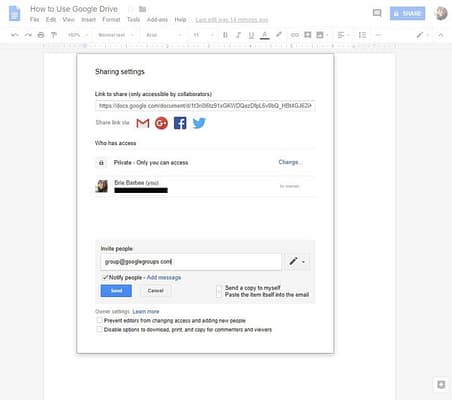Open the Tools menu
Image resolution: width=452 pixels, height=400 pixels.
133,20
